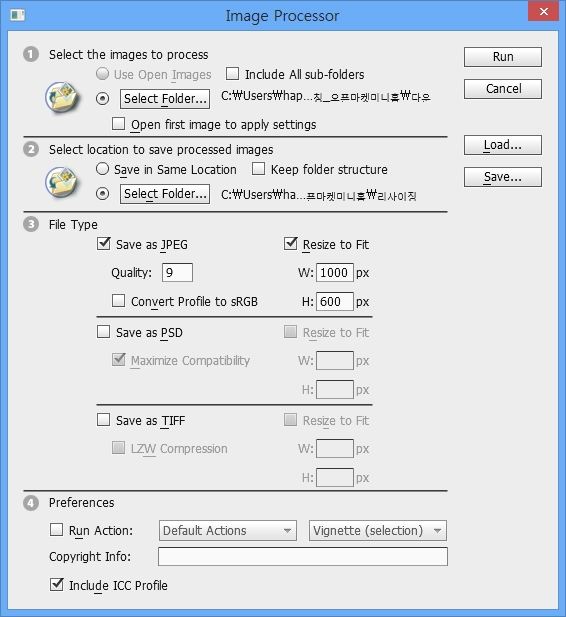Enable Convert Profile to sRGB
The image size is (566, 617).
click(118, 301)
